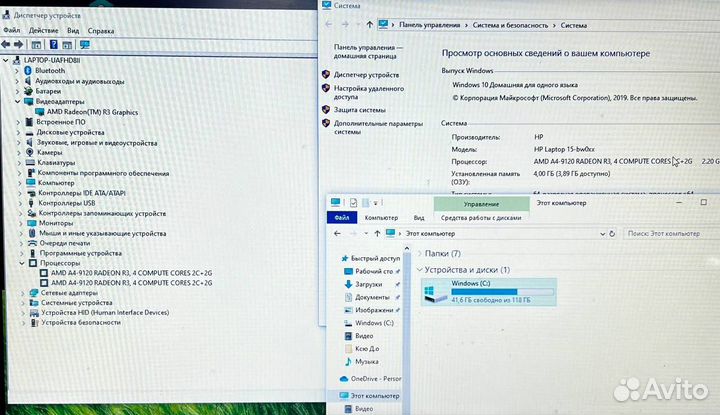Select the Мыши и иные указывающие устройства icon
This screenshot has width=720, height=415.
32,233
